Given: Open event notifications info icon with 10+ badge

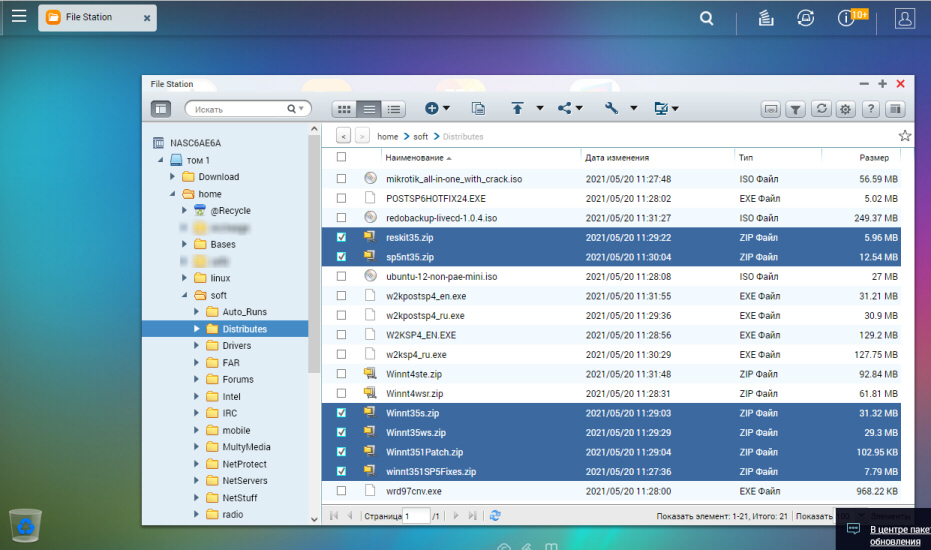Looking at the screenshot, I should 846,18.
